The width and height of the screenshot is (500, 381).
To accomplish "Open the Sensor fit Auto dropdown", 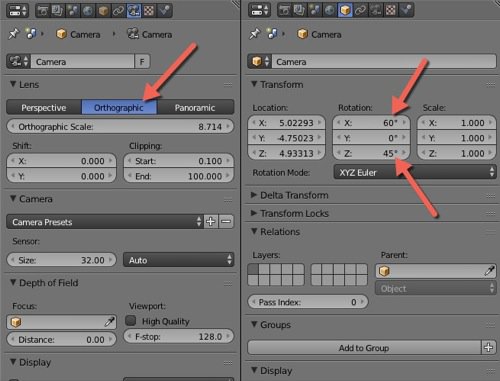I will [178, 260].
